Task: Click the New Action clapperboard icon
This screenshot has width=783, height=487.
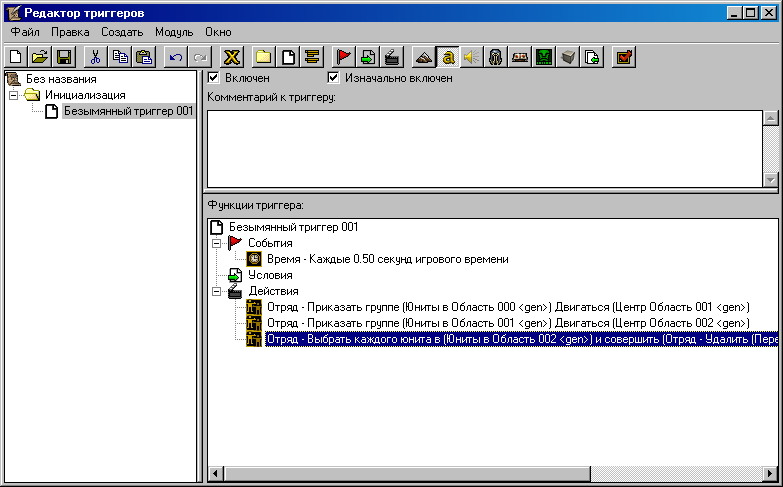Action: coord(391,57)
